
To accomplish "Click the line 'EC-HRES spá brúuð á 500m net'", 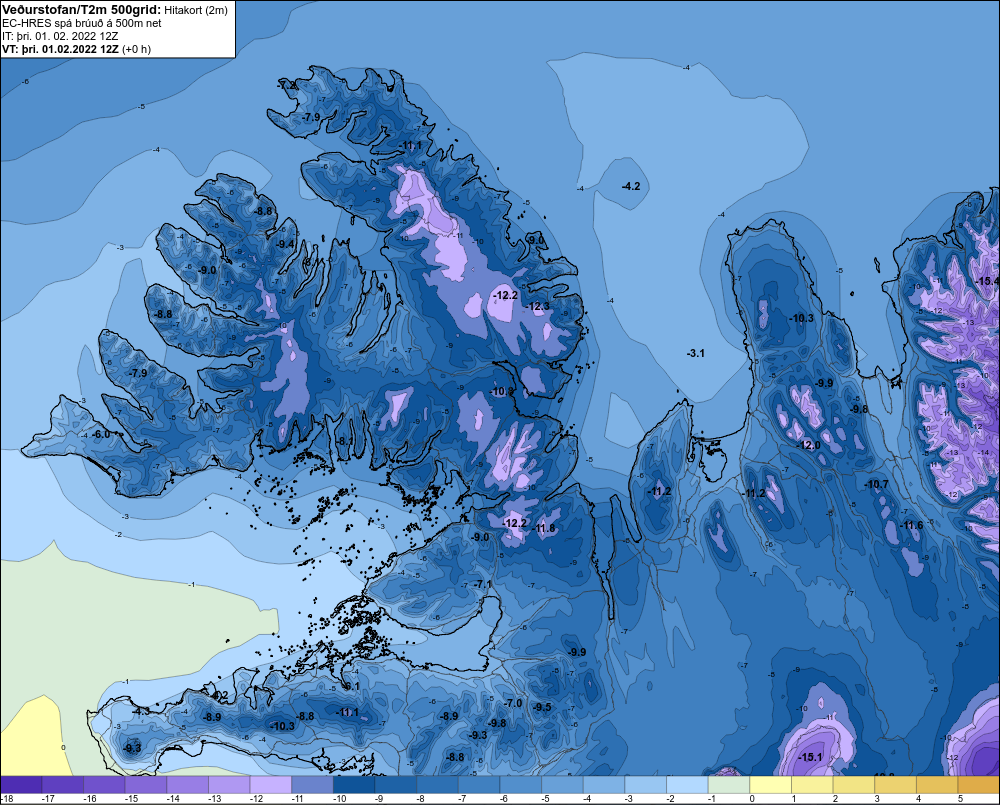I will click(x=82, y=23).
